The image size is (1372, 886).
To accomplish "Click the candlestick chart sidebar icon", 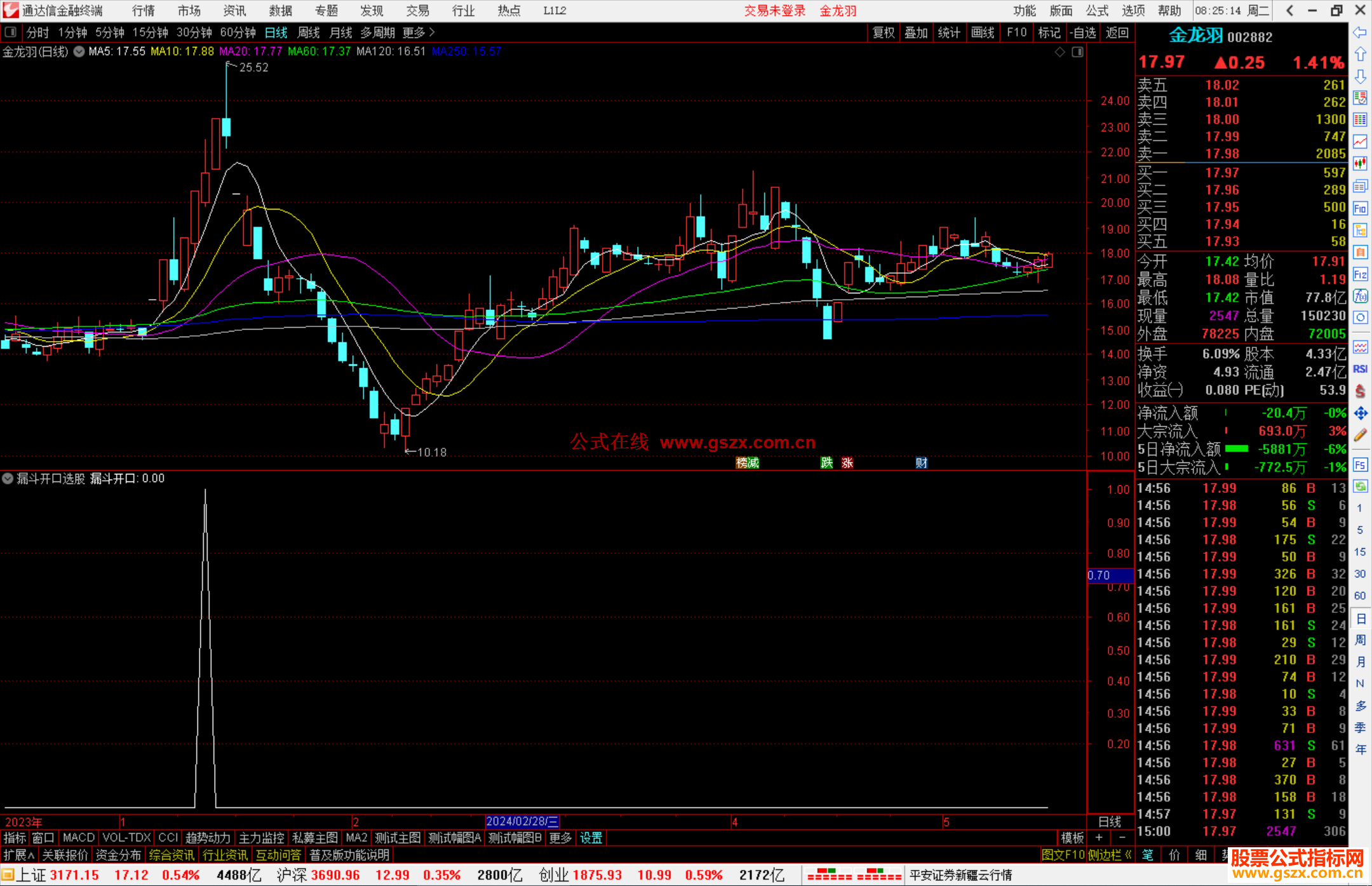I will 1360,163.
